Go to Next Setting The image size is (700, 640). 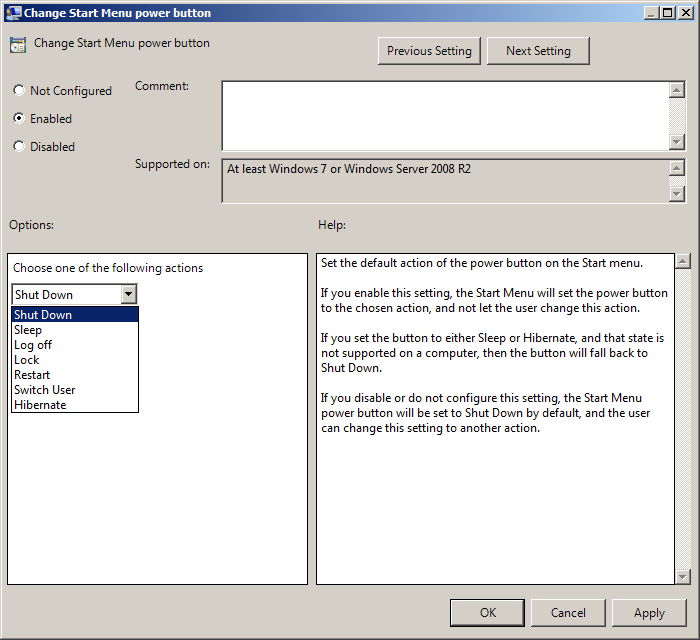click(x=538, y=51)
